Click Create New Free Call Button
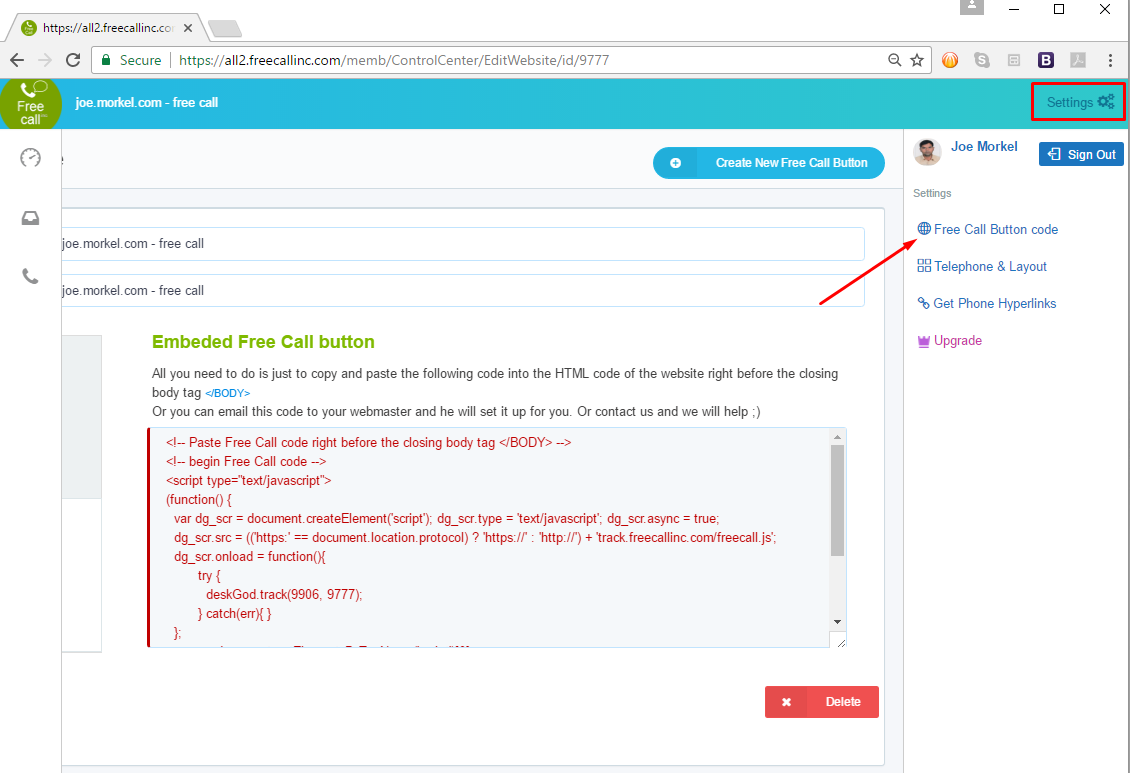The width and height of the screenshot is (1130, 773). 768,163
